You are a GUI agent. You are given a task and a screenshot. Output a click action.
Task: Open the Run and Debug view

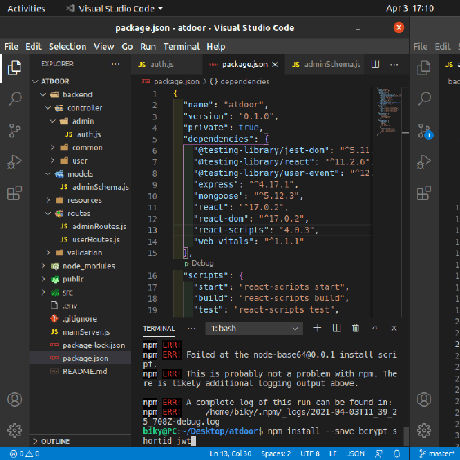tap(14, 162)
